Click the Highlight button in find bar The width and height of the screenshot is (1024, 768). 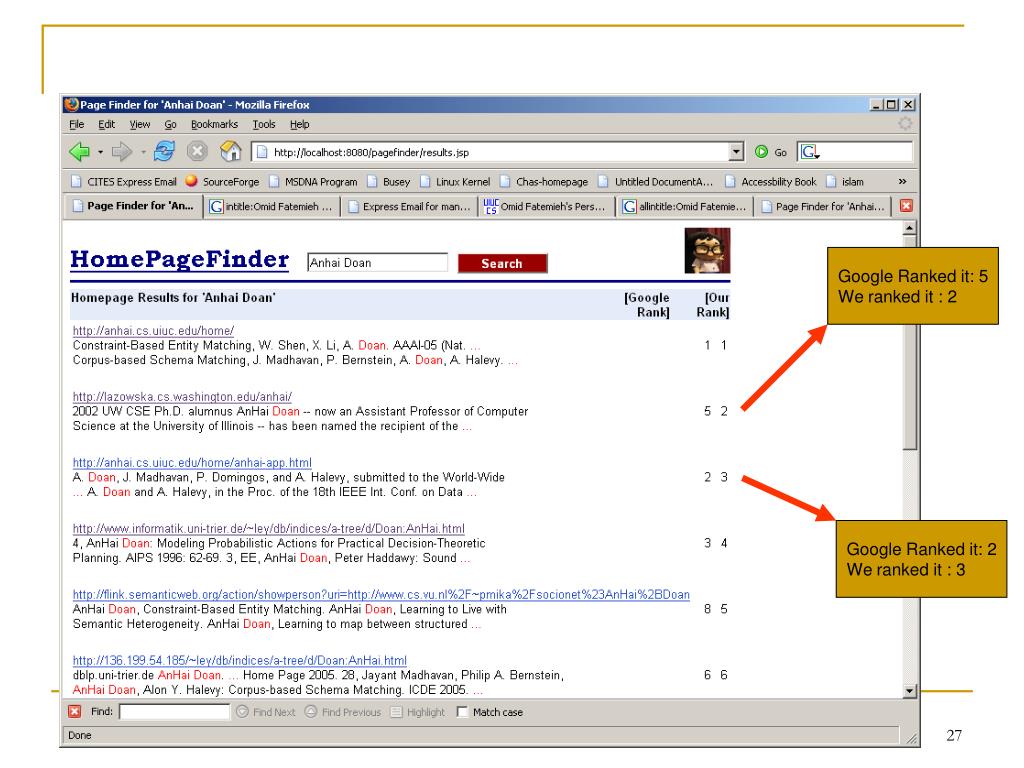coord(417,712)
